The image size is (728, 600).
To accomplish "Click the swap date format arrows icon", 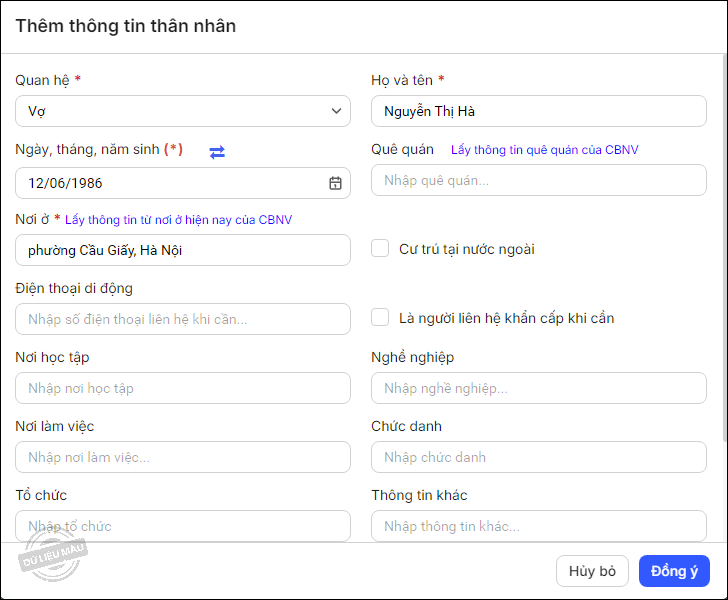I will click(x=217, y=151).
